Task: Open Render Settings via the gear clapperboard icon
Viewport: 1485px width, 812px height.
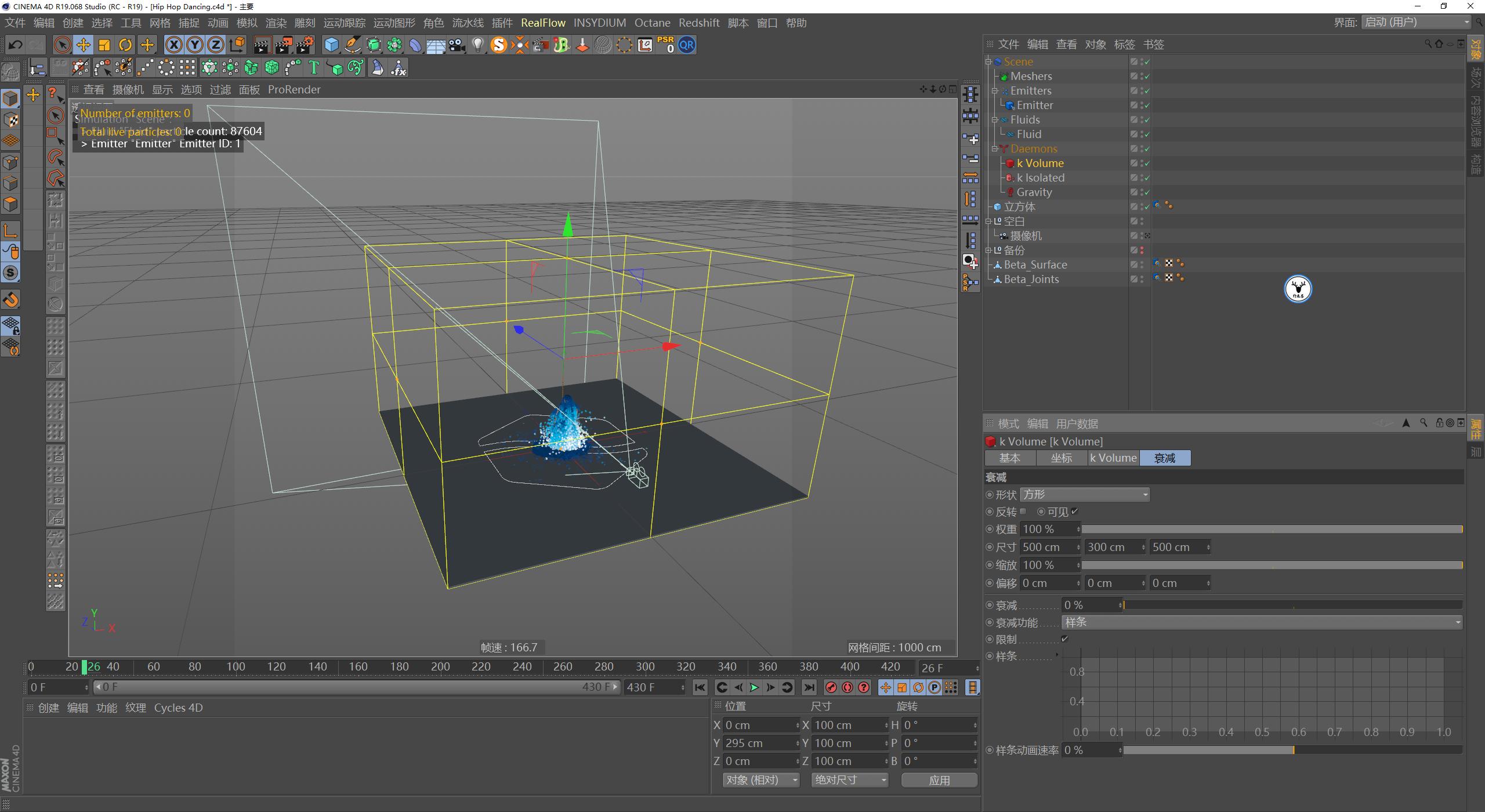Action: click(x=306, y=45)
